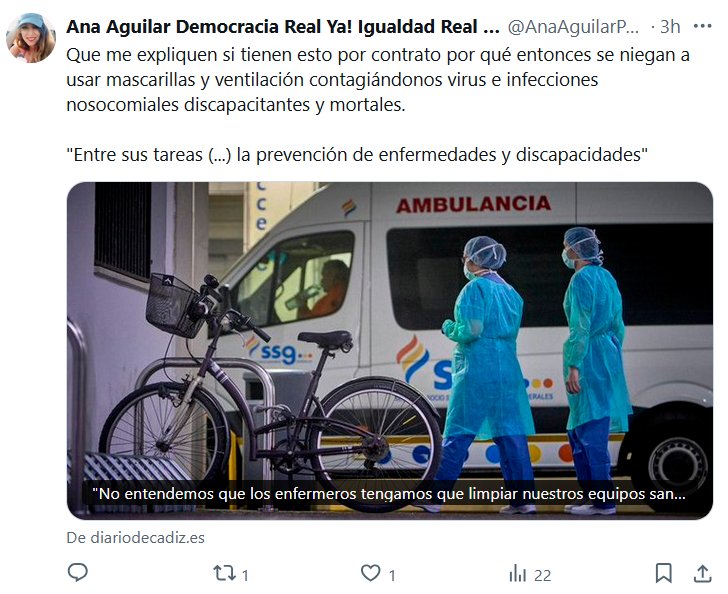Click the reply speech bubble icon
The height and width of the screenshot is (594, 728).
click(78, 573)
